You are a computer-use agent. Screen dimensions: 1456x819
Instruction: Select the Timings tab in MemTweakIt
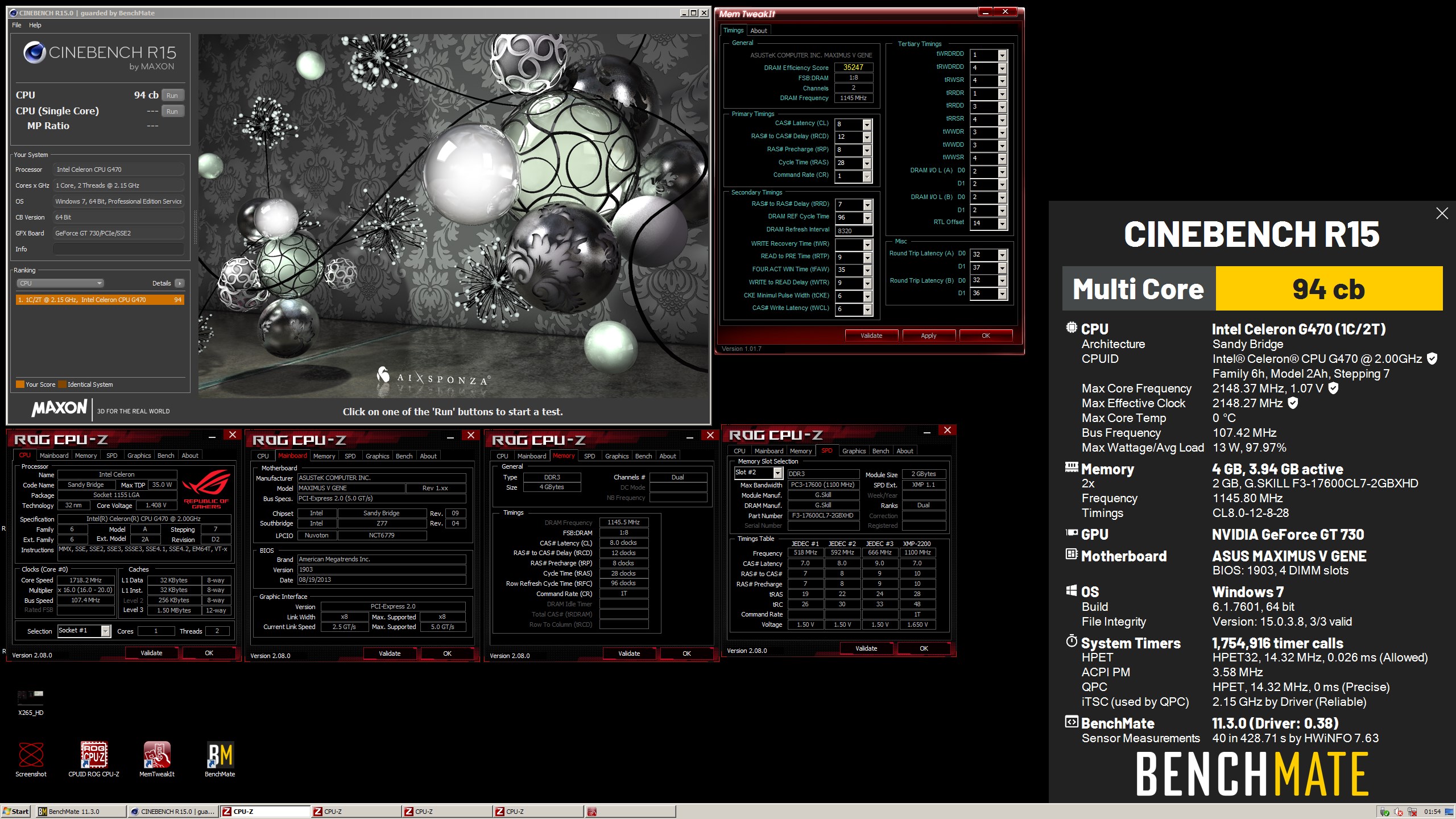pyautogui.click(x=733, y=31)
